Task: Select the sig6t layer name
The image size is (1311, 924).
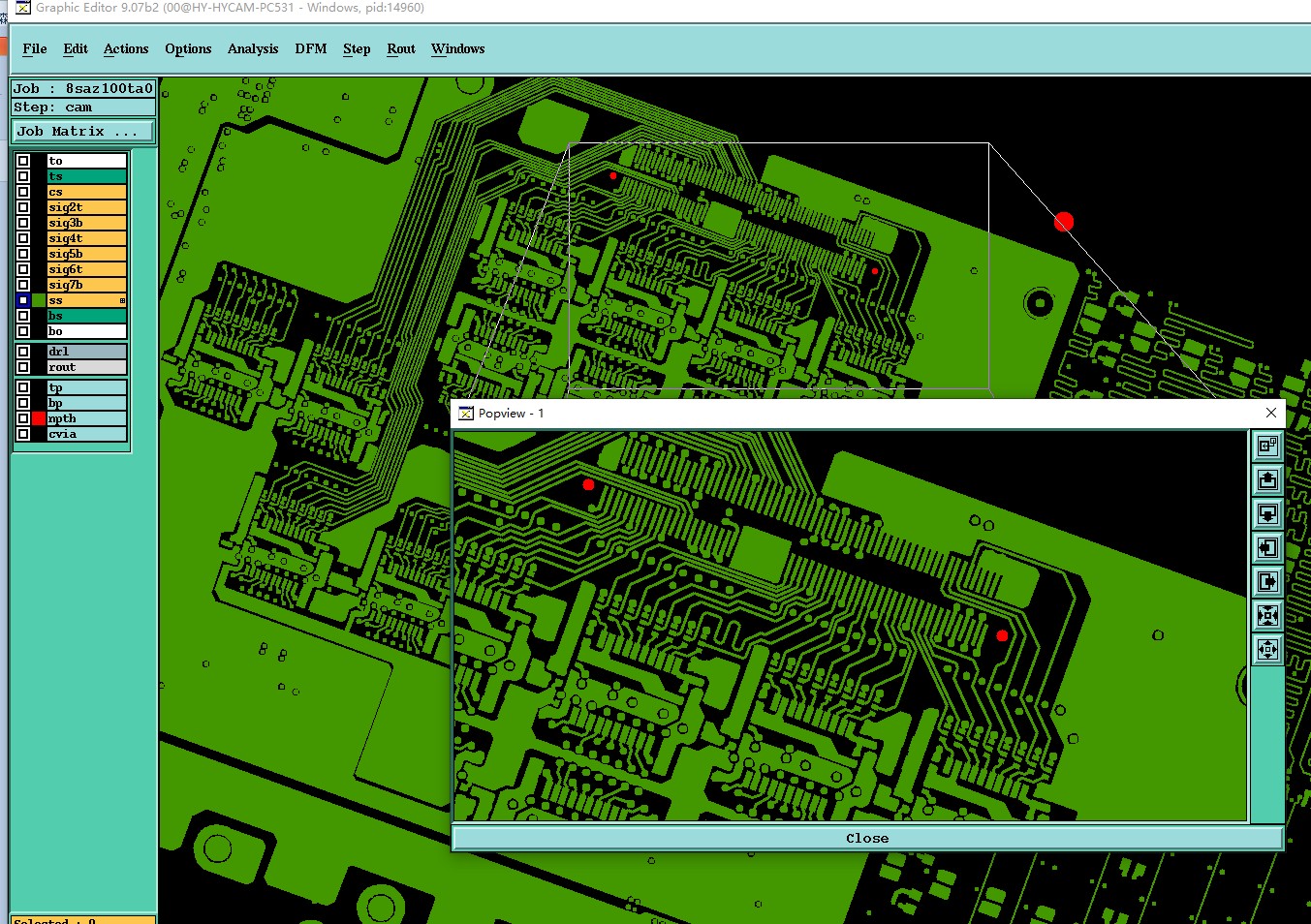Action: click(87, 269)
